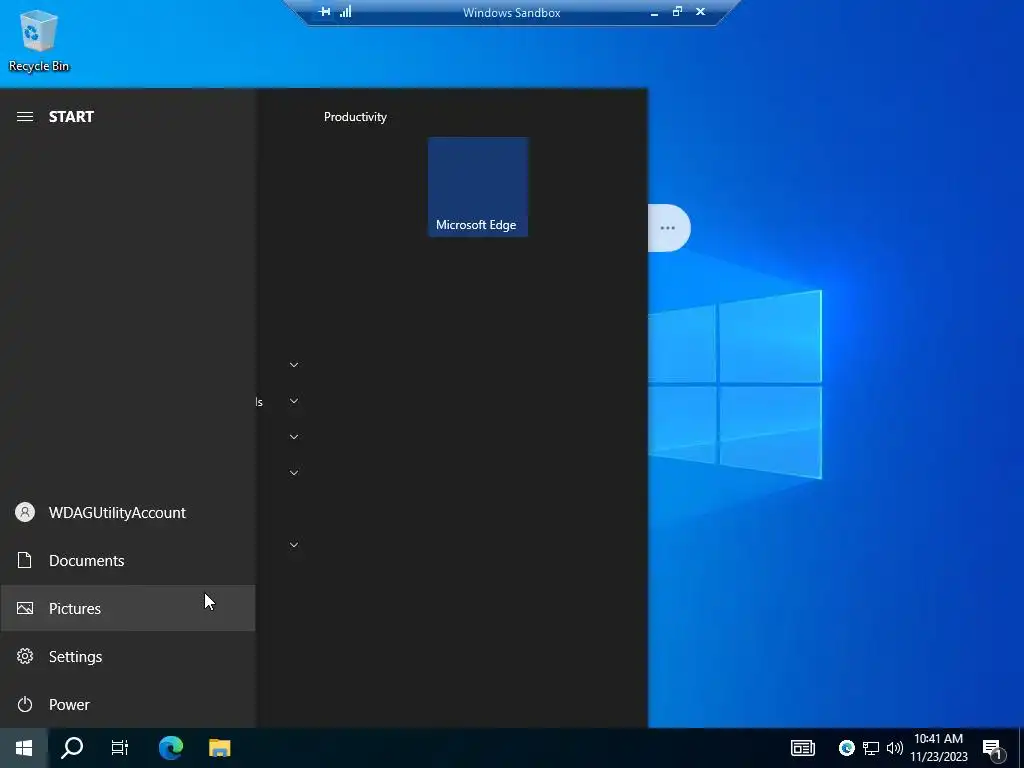The image size is (1024, 768).
Task: Open taskbar Search magnifier
Action: pyautogui.click(x=72, y=748)
